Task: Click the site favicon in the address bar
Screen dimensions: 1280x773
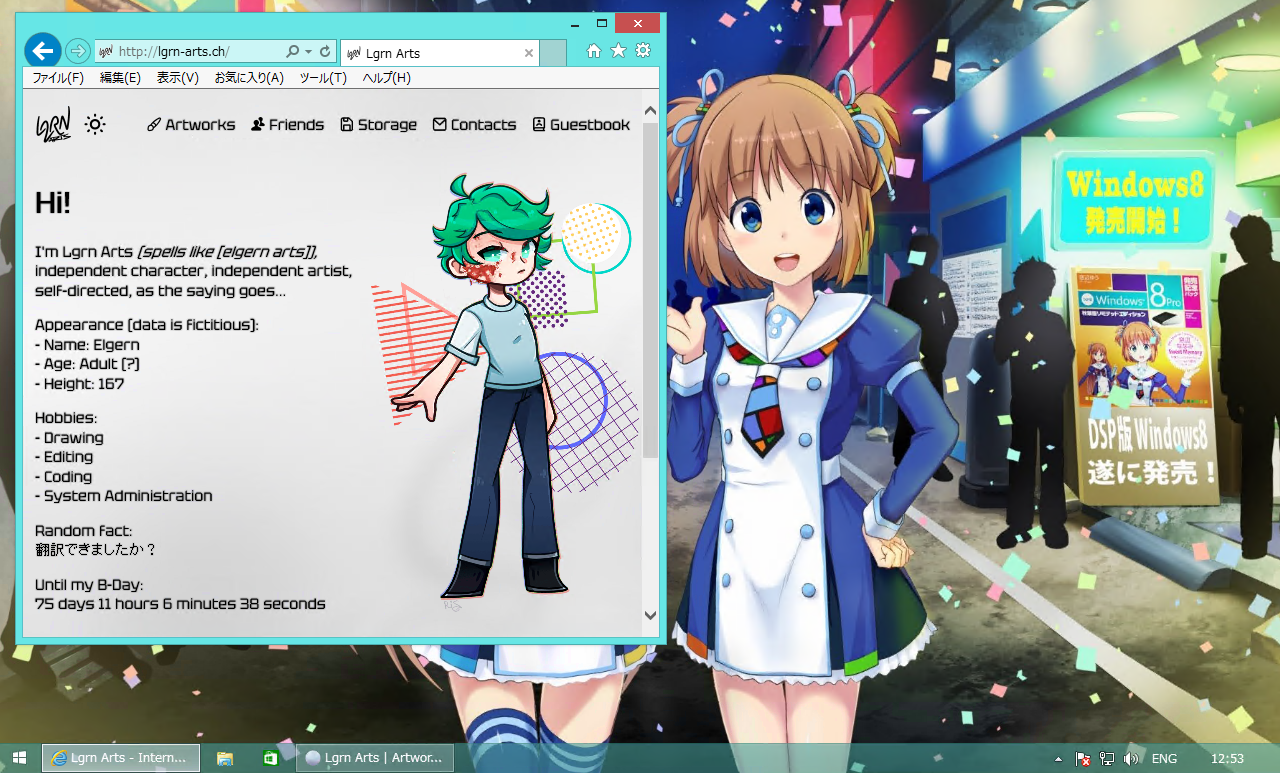Action: tap(105, 51)
